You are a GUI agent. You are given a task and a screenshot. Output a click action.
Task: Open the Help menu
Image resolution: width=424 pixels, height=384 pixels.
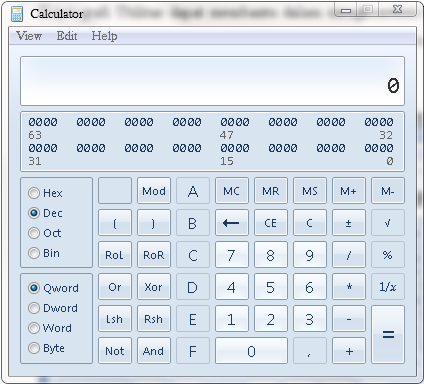(x=104, y=36)
